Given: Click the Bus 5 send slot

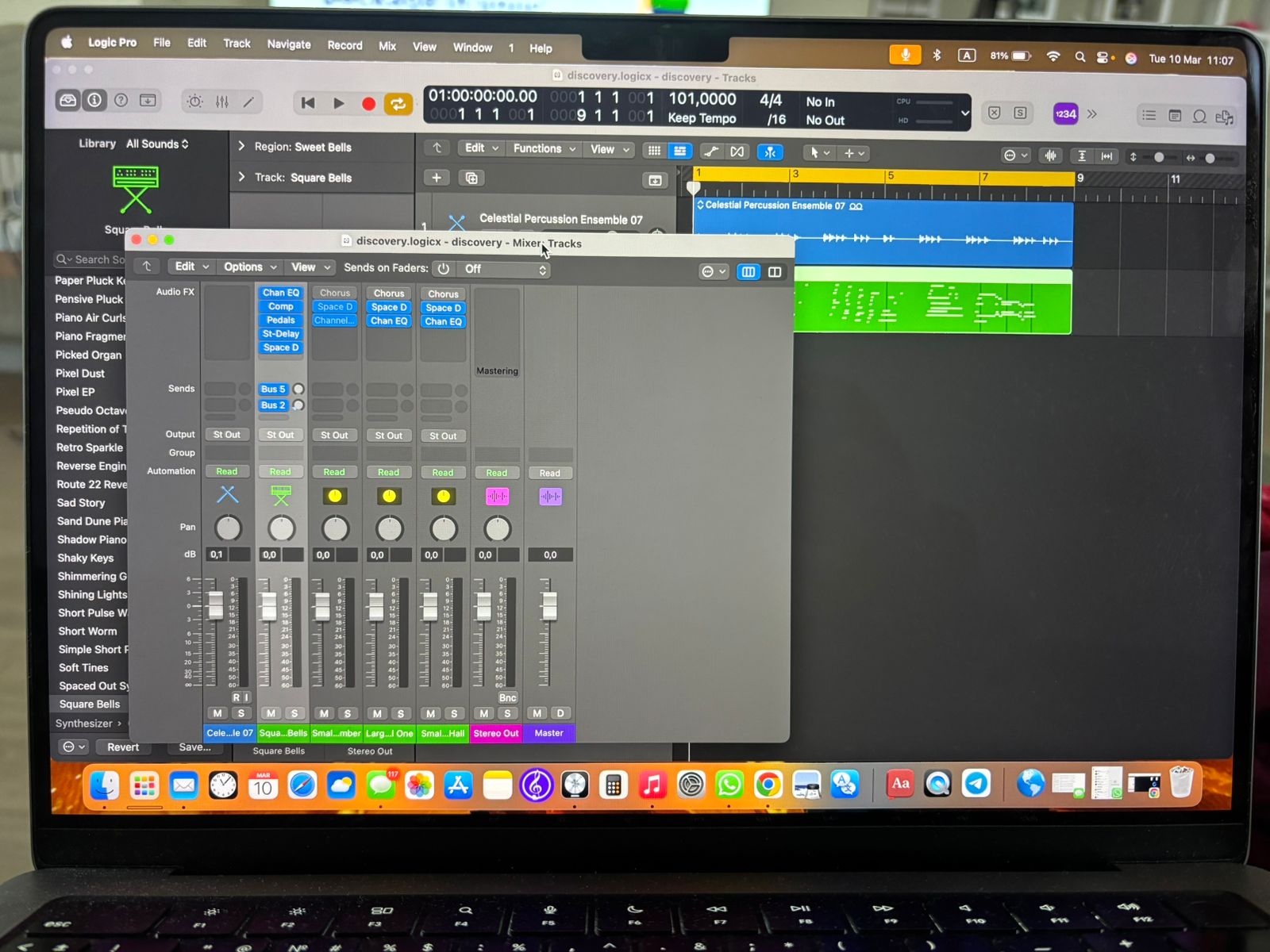Looking at the screenshot, I should click(273, 389).
